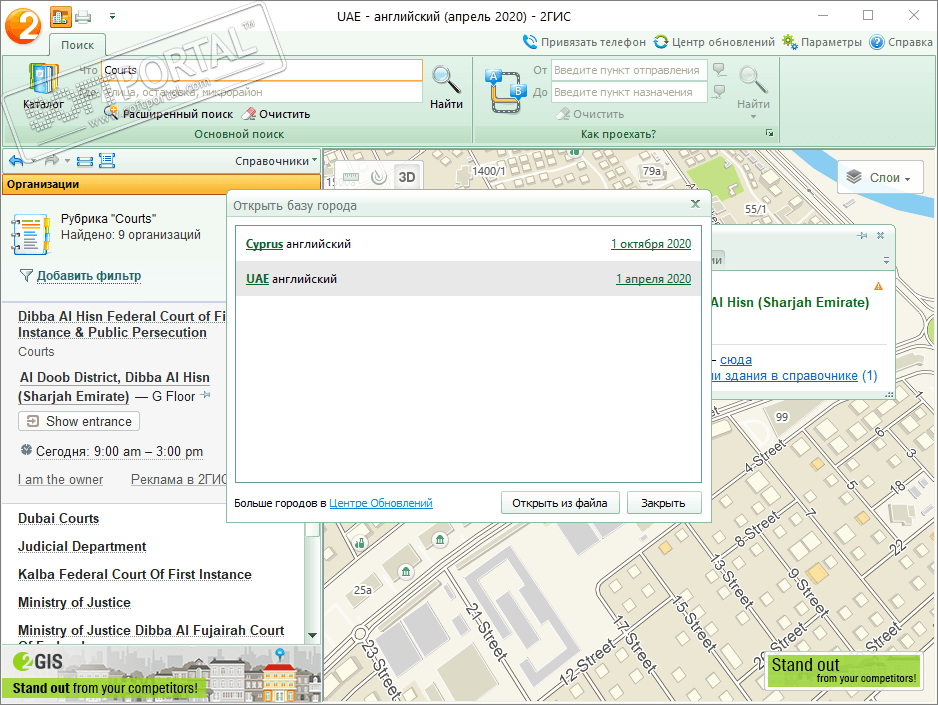
Task: Open the info card options menu arrow
Action: [886, 261]
